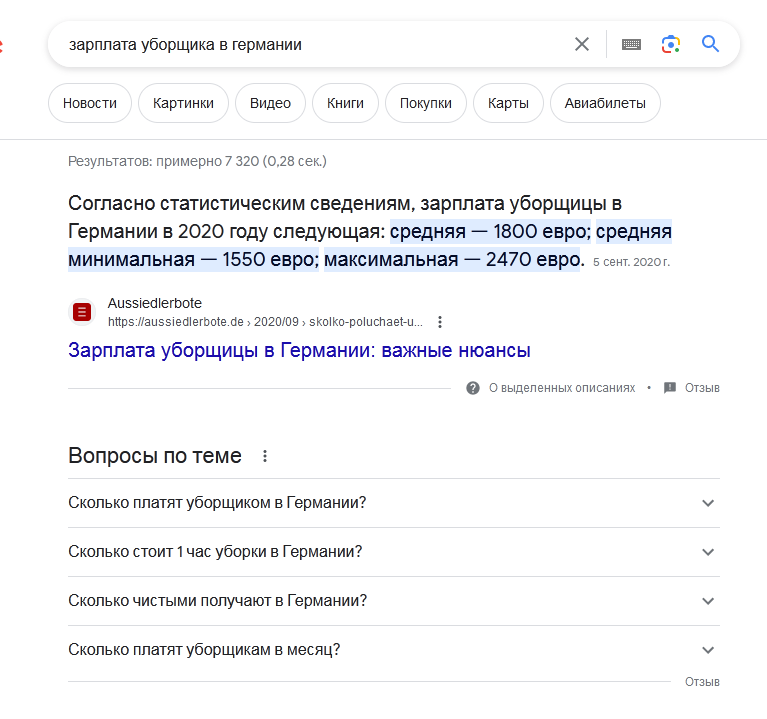767x719 pixels.
Task: Click the question mark icon about featured snippets
Action: click(473, 388)
